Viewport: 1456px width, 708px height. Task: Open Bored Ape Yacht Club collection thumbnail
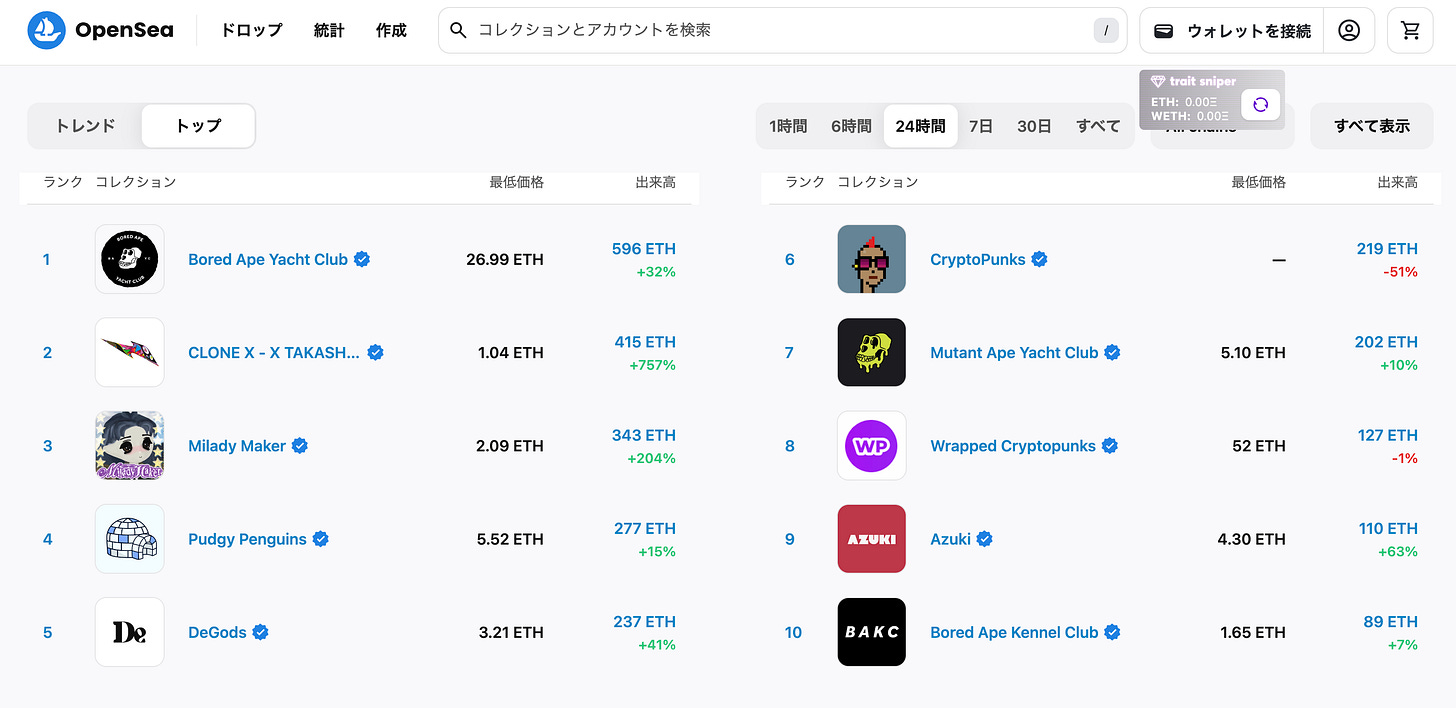130,259
